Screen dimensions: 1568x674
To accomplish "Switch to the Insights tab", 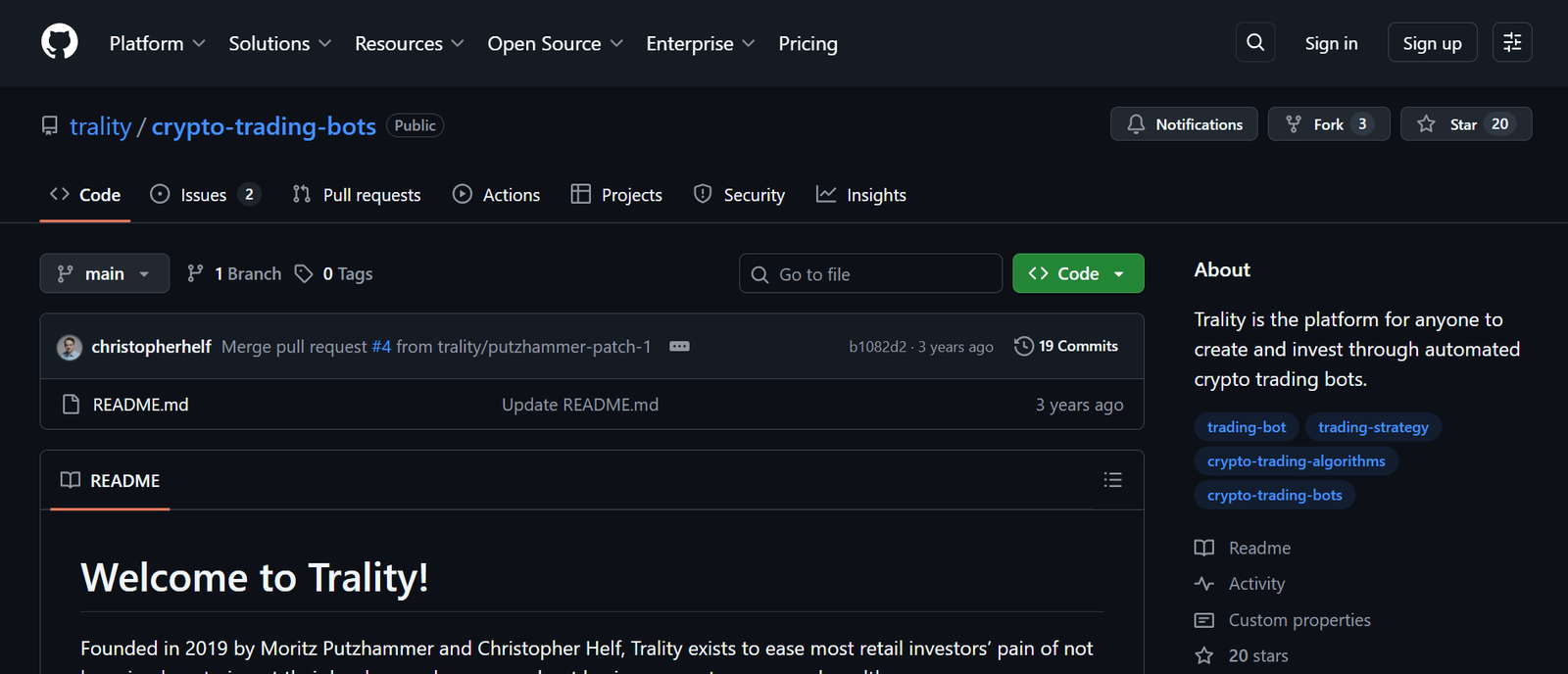I will coord(861,195).
